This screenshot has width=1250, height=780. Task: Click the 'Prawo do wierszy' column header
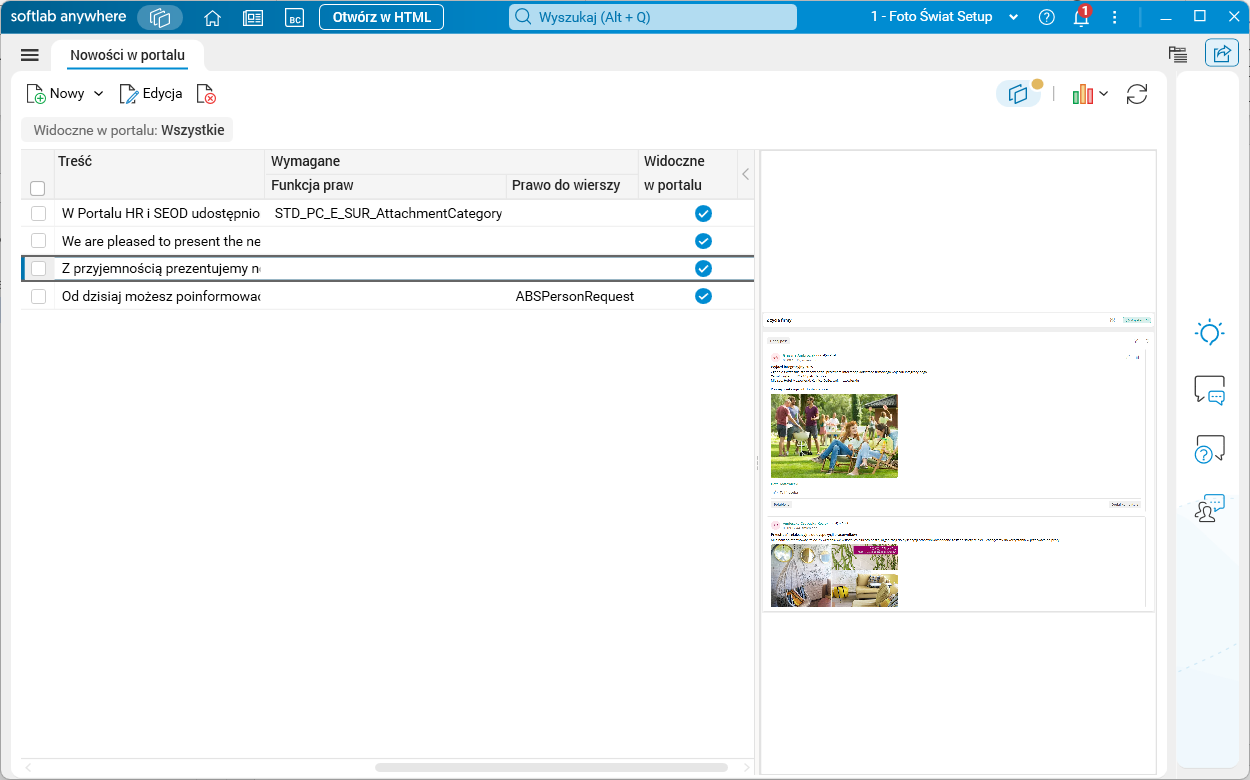click(573, 186)
